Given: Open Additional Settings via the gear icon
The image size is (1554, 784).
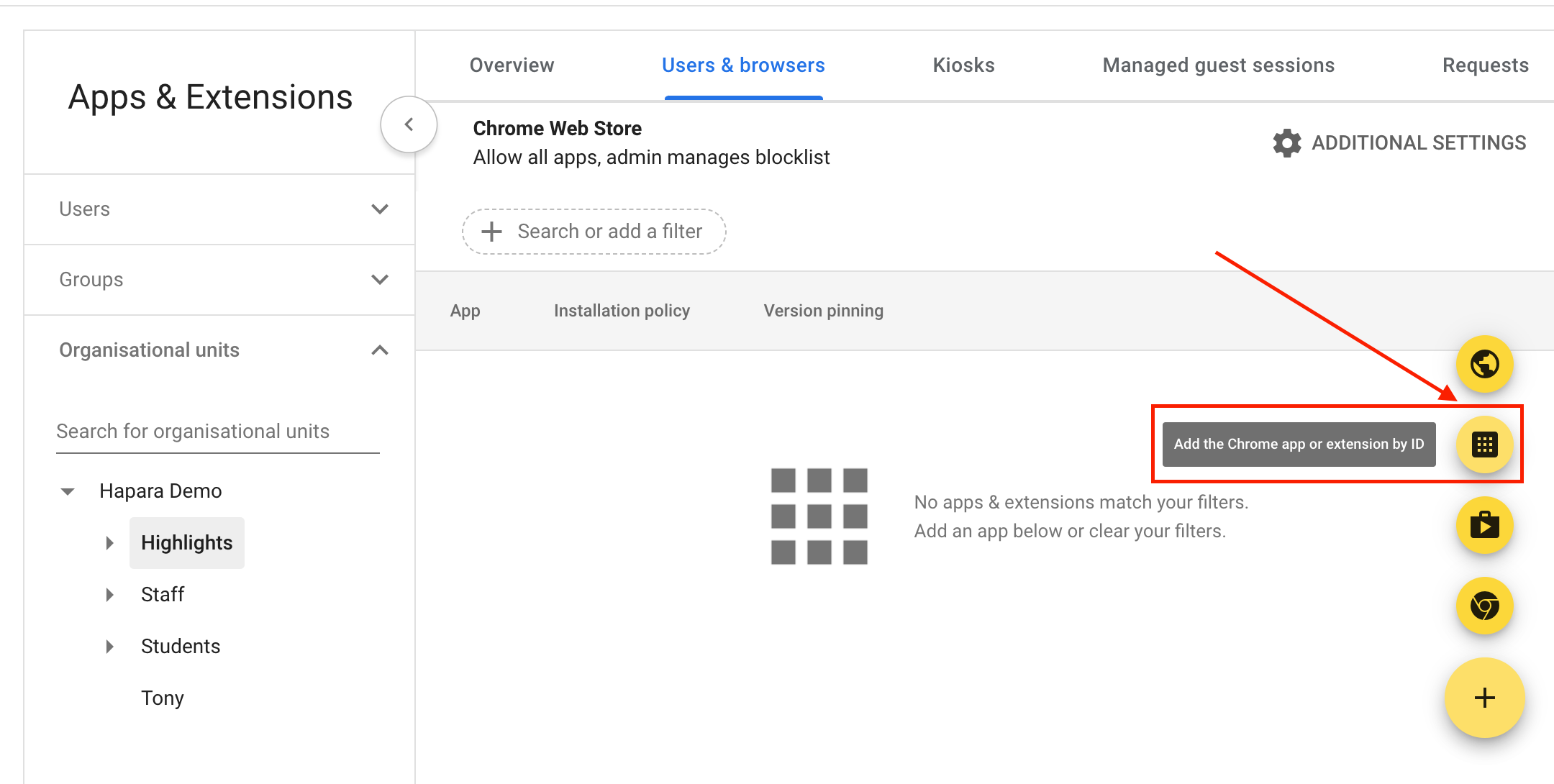Looking at the screenshot, I should click(1287, 142).
